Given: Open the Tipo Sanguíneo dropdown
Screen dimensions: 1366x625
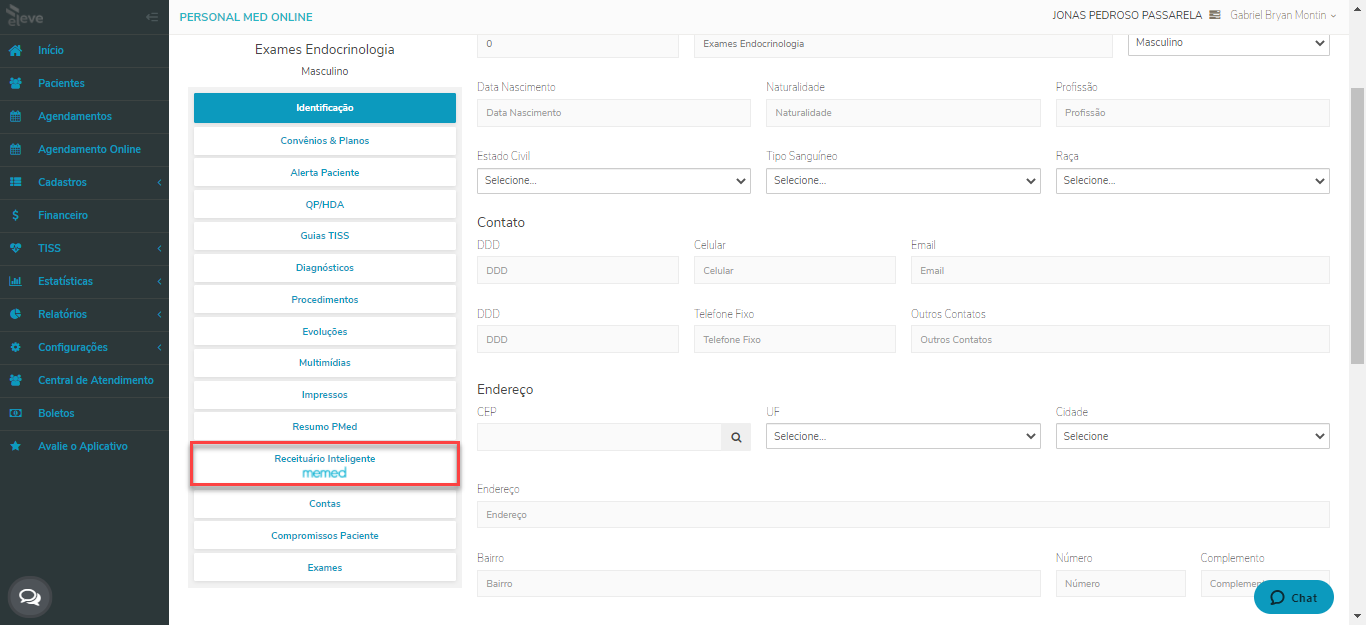Looking at the screenshot, I should coord(903,181).
